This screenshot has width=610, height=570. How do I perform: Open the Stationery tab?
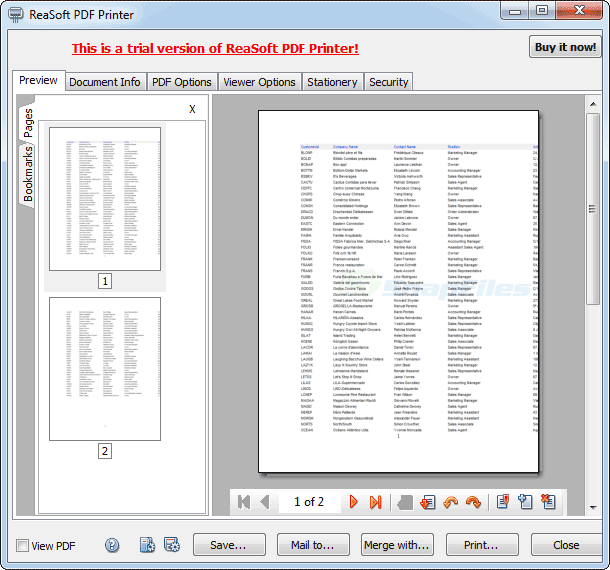332,82
